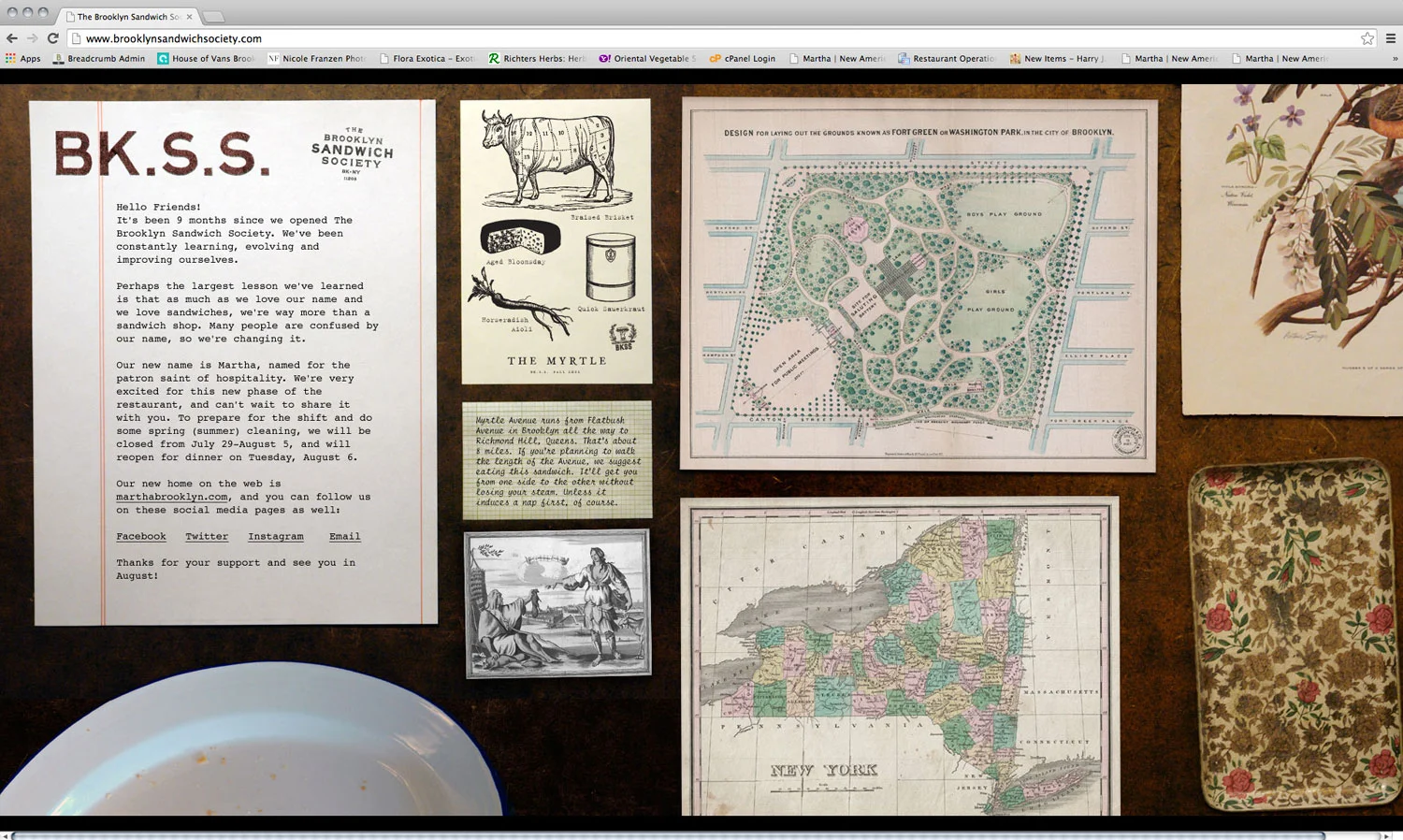The height and width of the screenshot is (840, 1403).
Task: Open the House of Vans Brooklyn bookmark
Action: 206,58
